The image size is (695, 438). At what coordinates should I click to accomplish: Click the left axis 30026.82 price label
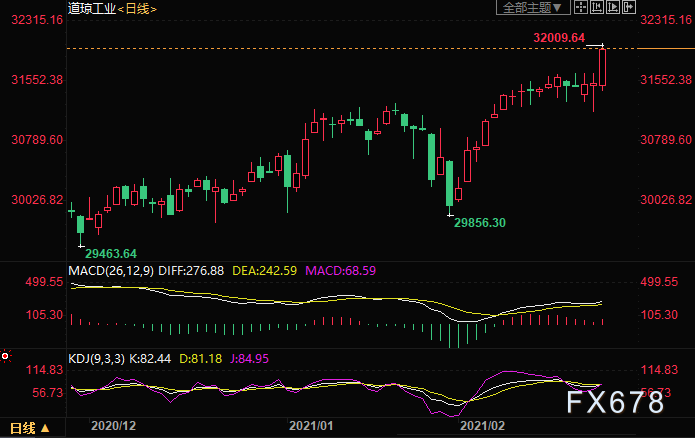tap(37, 199)
